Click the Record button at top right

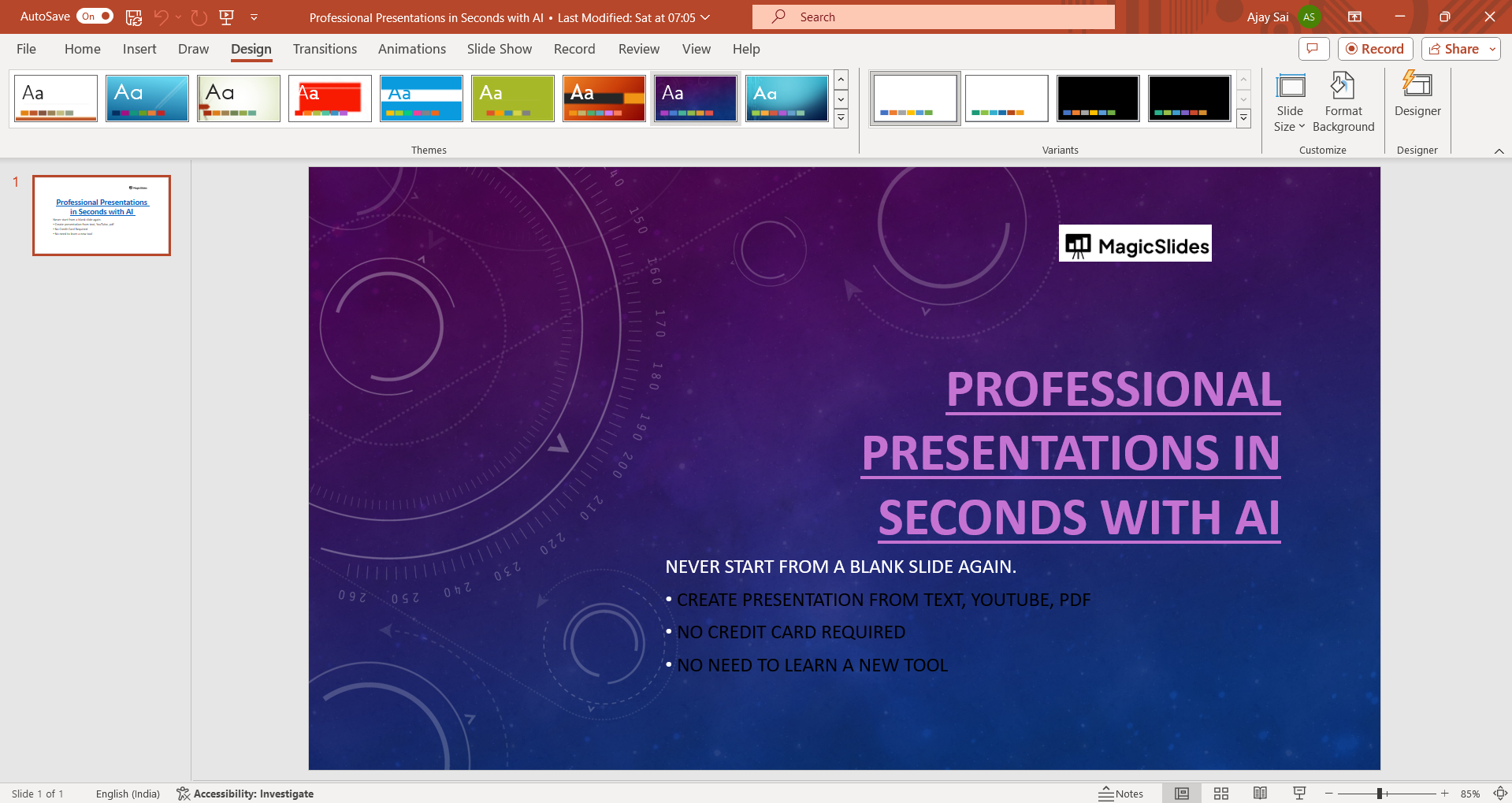(1375, 49)
